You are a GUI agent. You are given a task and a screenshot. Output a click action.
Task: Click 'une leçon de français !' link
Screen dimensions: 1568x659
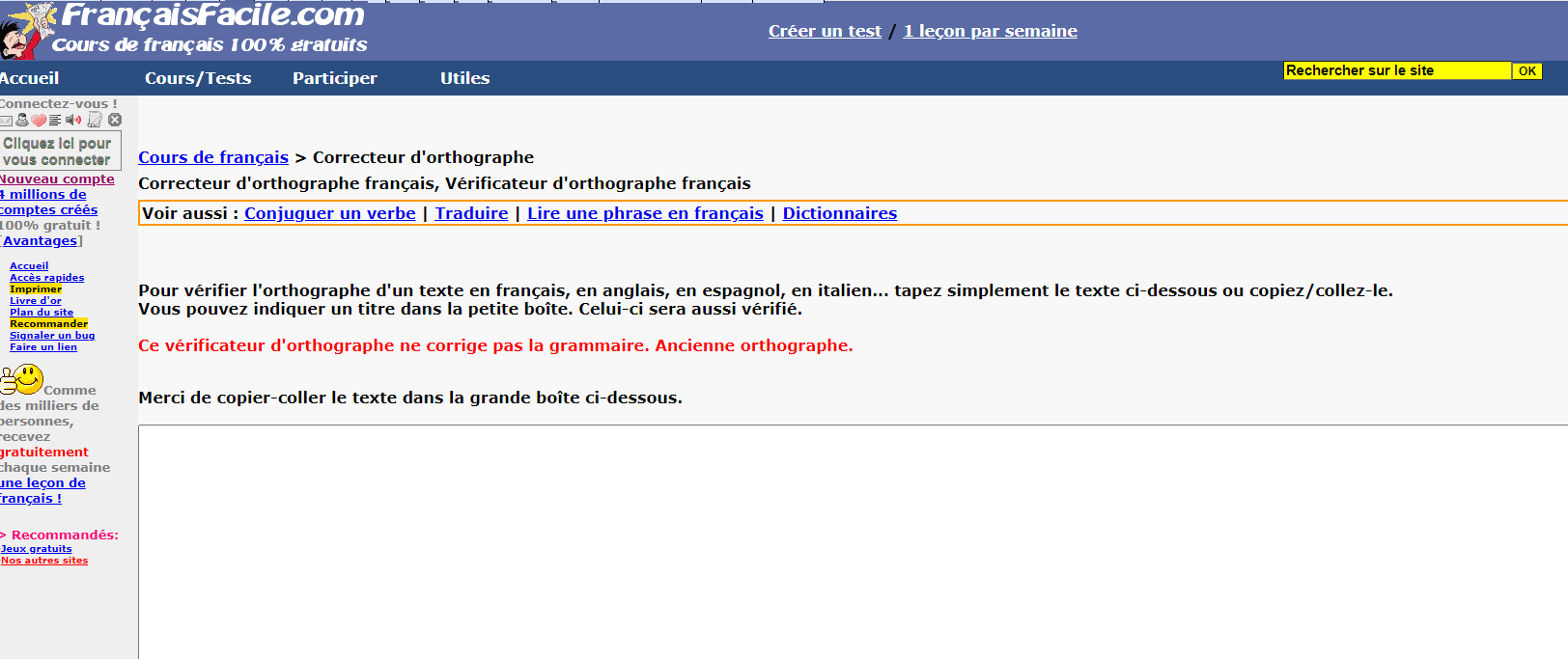coord(42,490)
